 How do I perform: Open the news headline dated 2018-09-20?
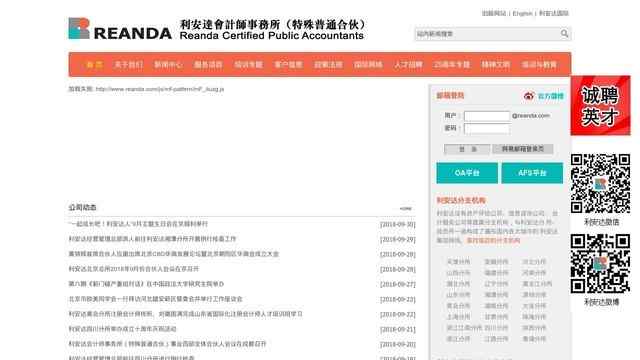(167, 344)
